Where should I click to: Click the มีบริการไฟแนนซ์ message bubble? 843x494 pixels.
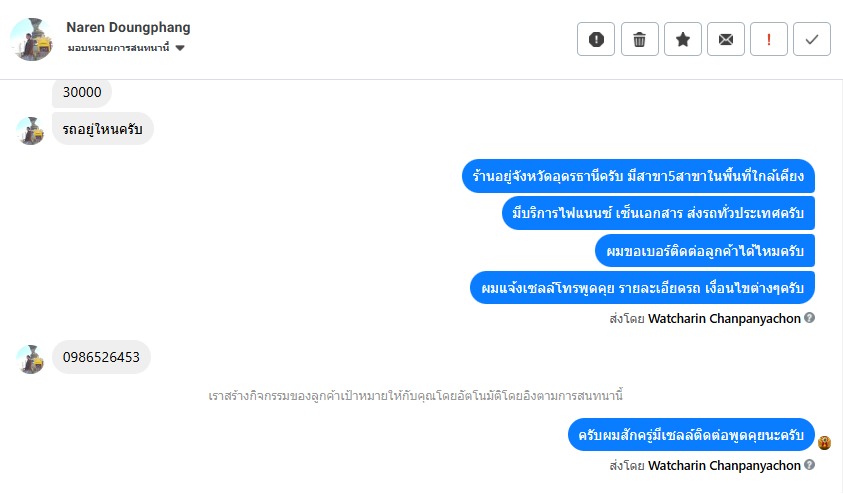coord(658,212)
